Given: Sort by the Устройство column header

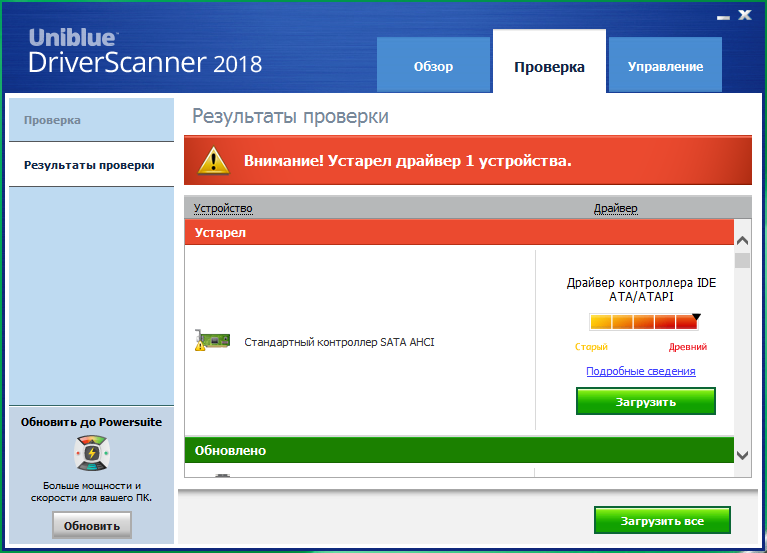Looking at the screenshot, I should [223, 208].
